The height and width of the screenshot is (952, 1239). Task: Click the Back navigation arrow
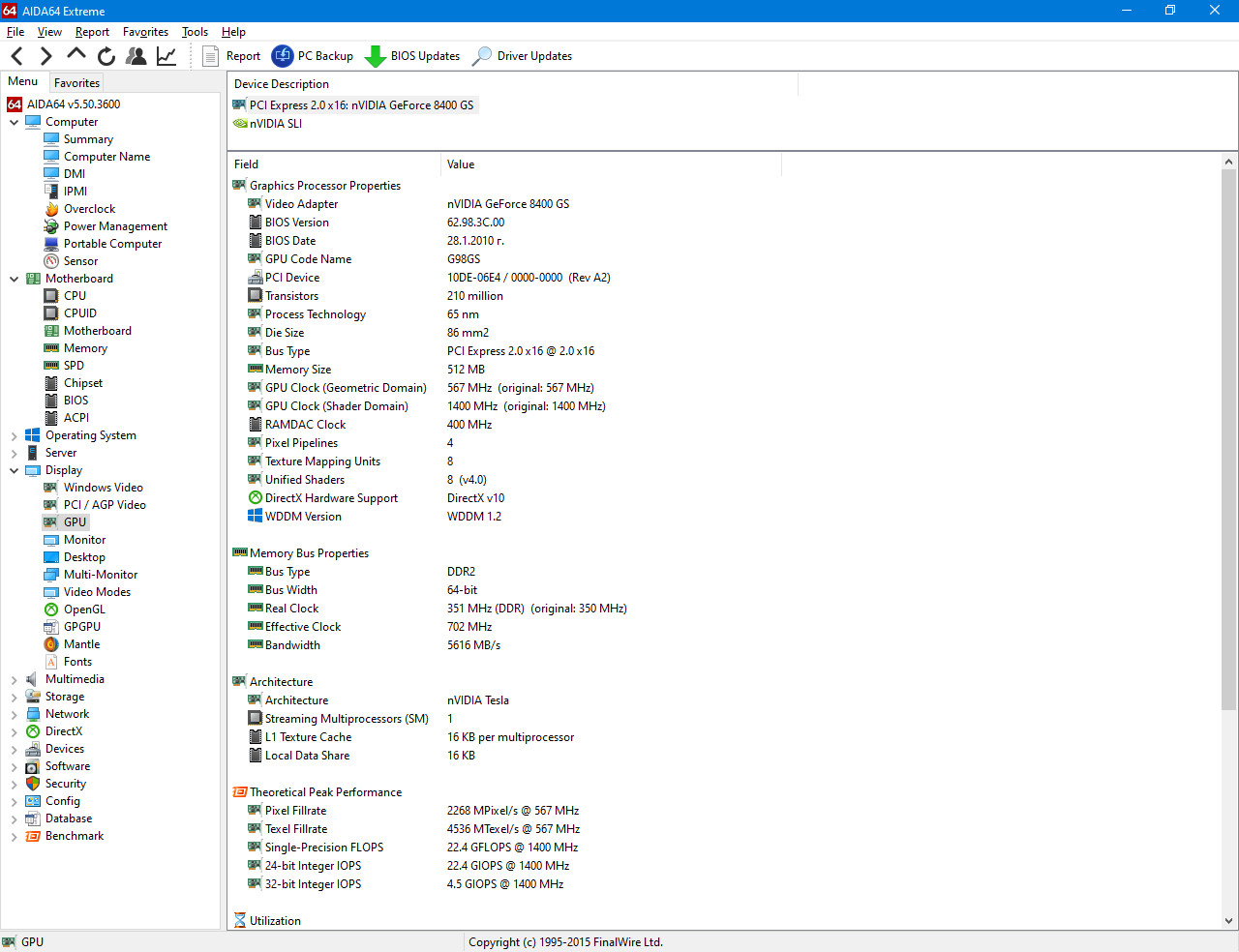[x=17, y=56]
